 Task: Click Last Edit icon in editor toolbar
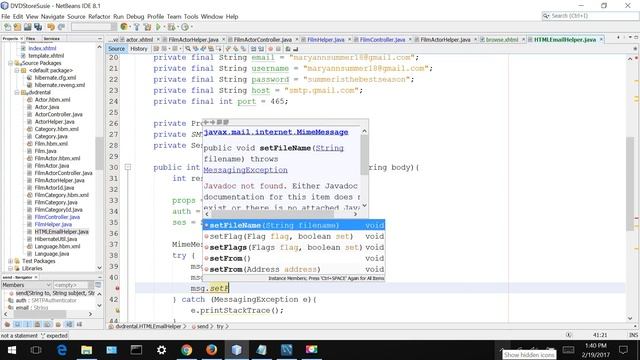(156, 49)
